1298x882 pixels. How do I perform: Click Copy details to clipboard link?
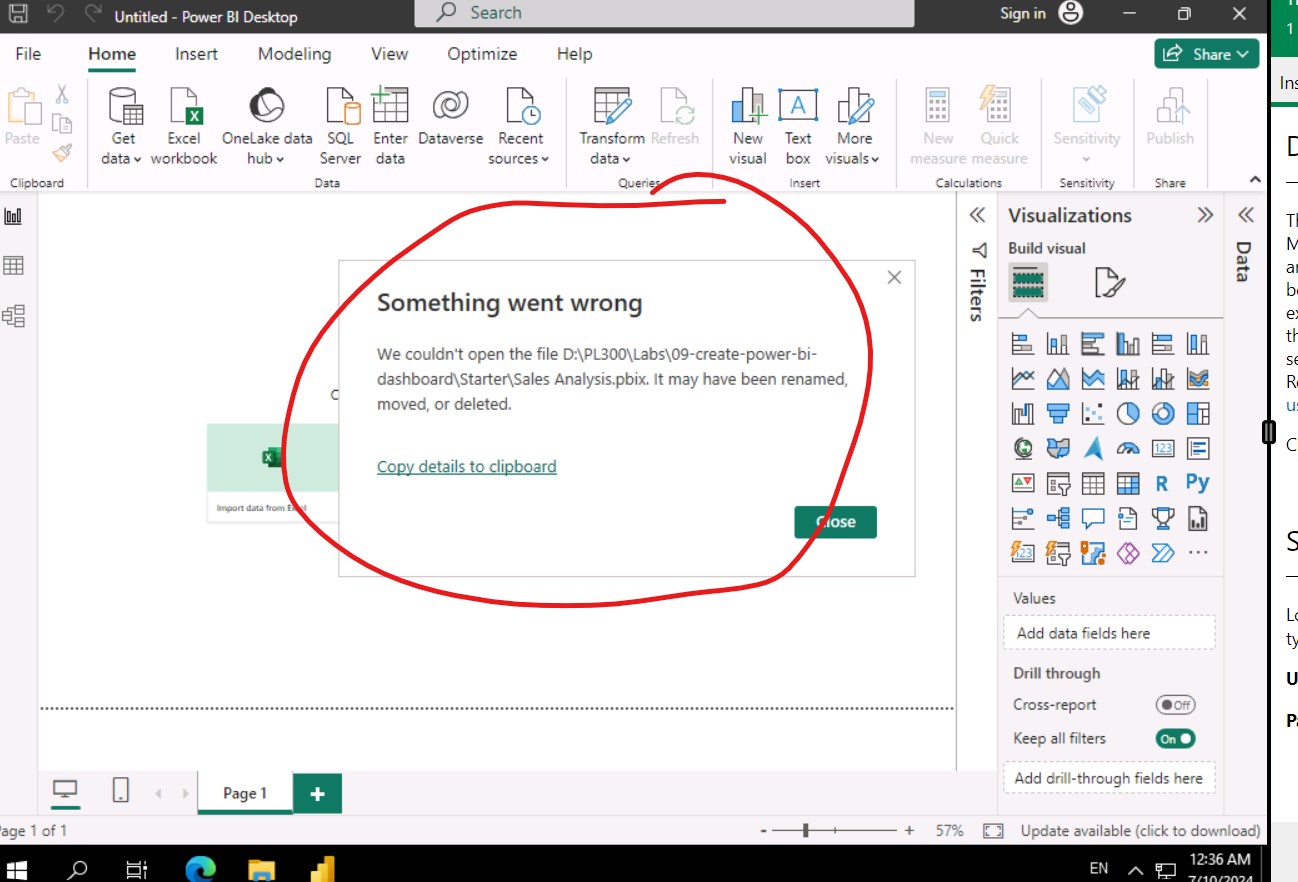(x=467, y=466)
